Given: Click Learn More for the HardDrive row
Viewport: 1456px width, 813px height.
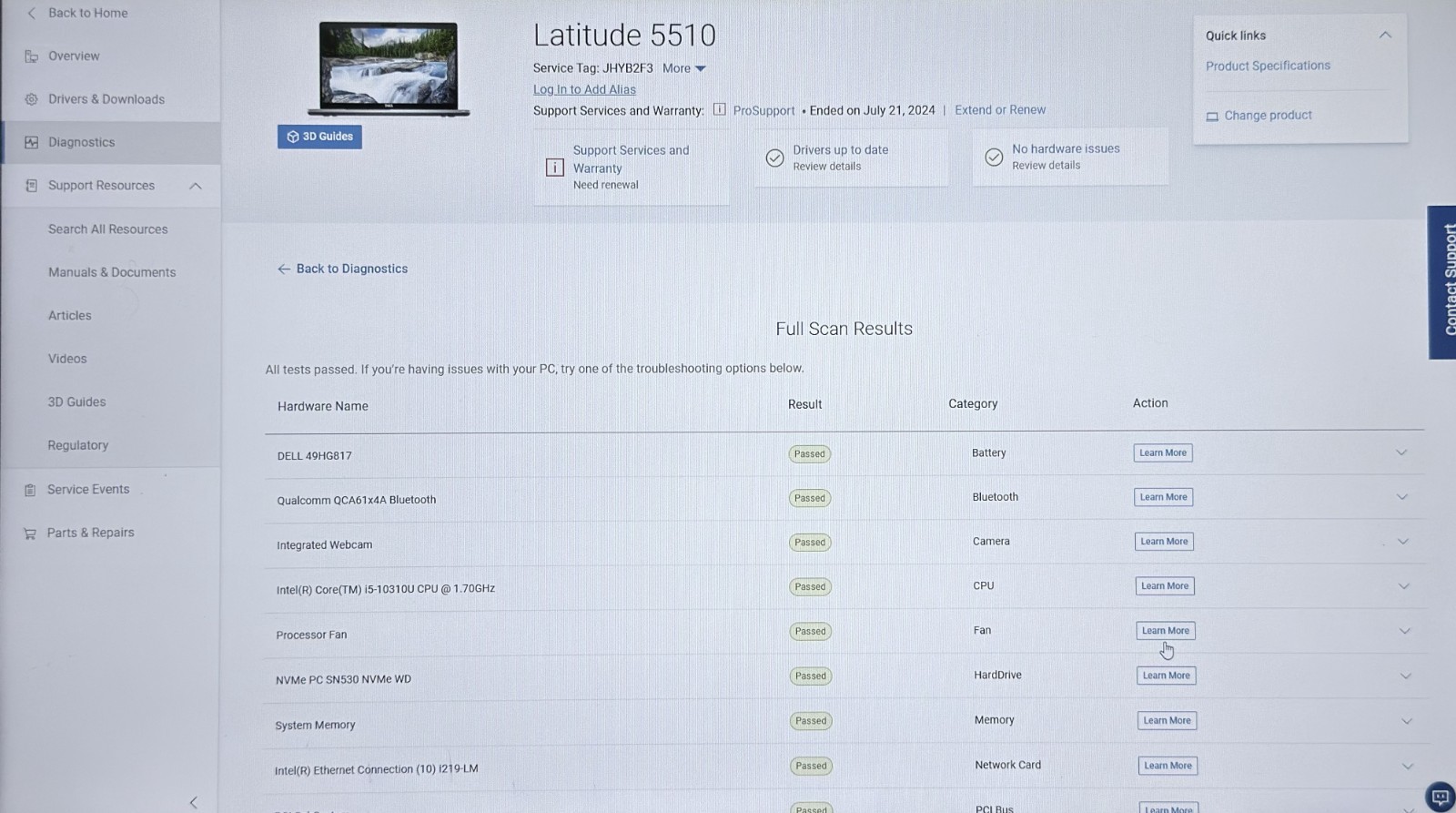Looking at the screenshot, I should pos(1167,676).
